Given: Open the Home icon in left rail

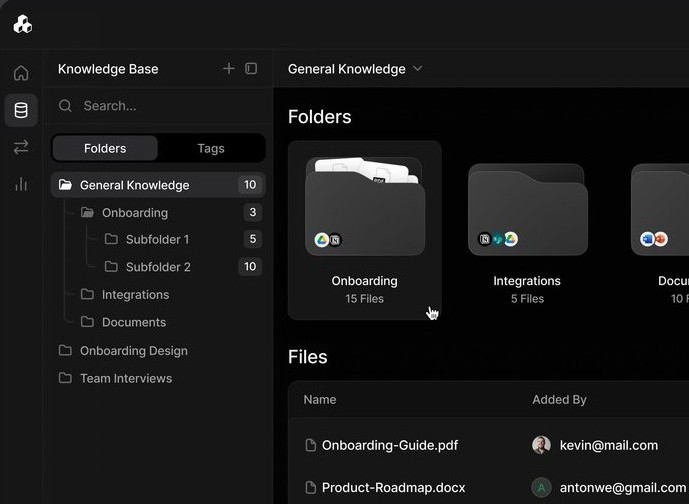Looking at the screenshot, I should 21,73.
